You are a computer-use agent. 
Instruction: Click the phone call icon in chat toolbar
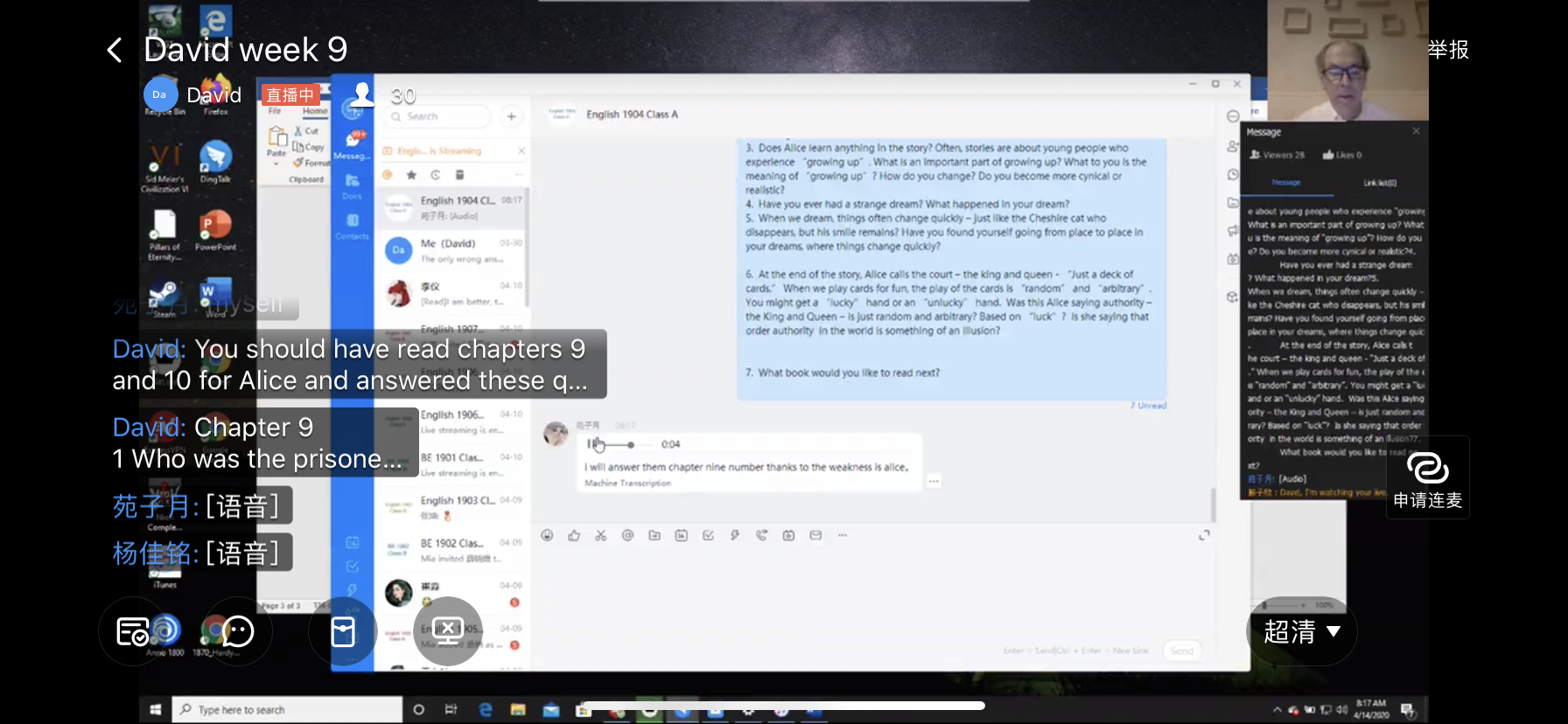point(762,535)
